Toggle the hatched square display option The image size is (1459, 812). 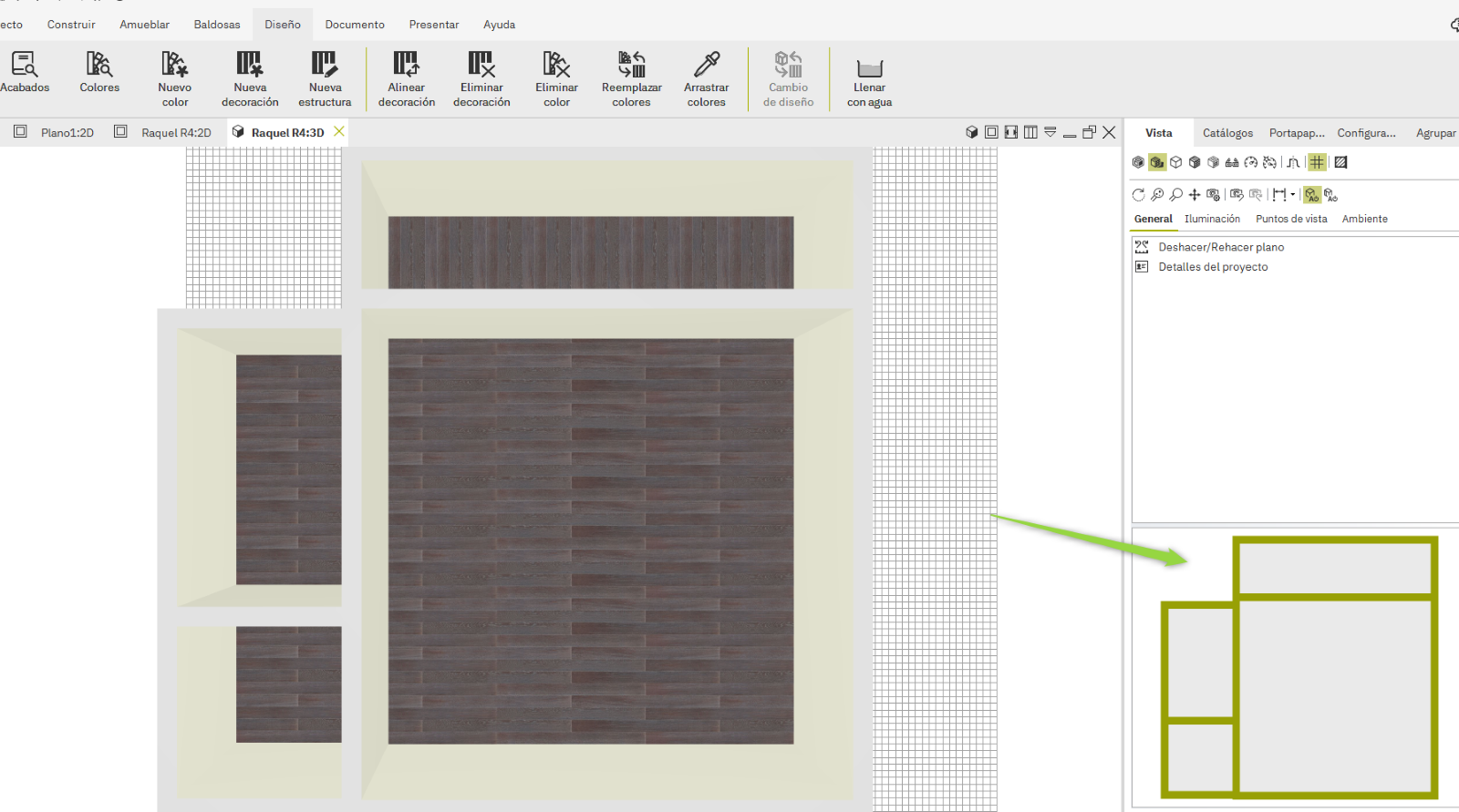point(1340,162)
